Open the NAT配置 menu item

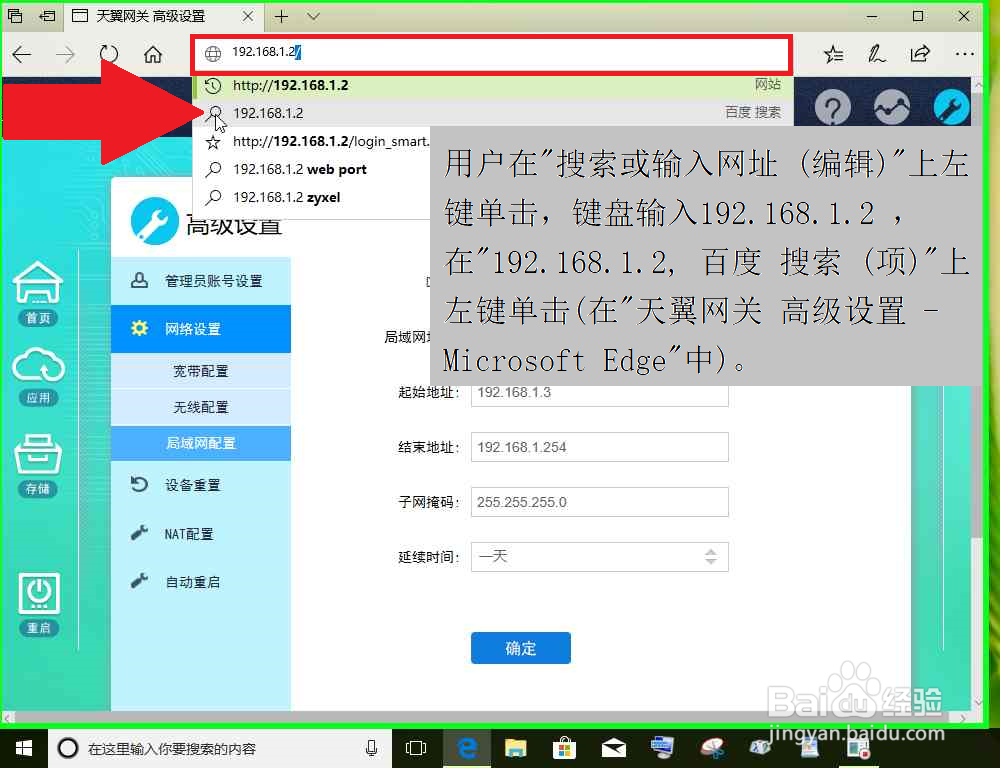pos(201,534)
